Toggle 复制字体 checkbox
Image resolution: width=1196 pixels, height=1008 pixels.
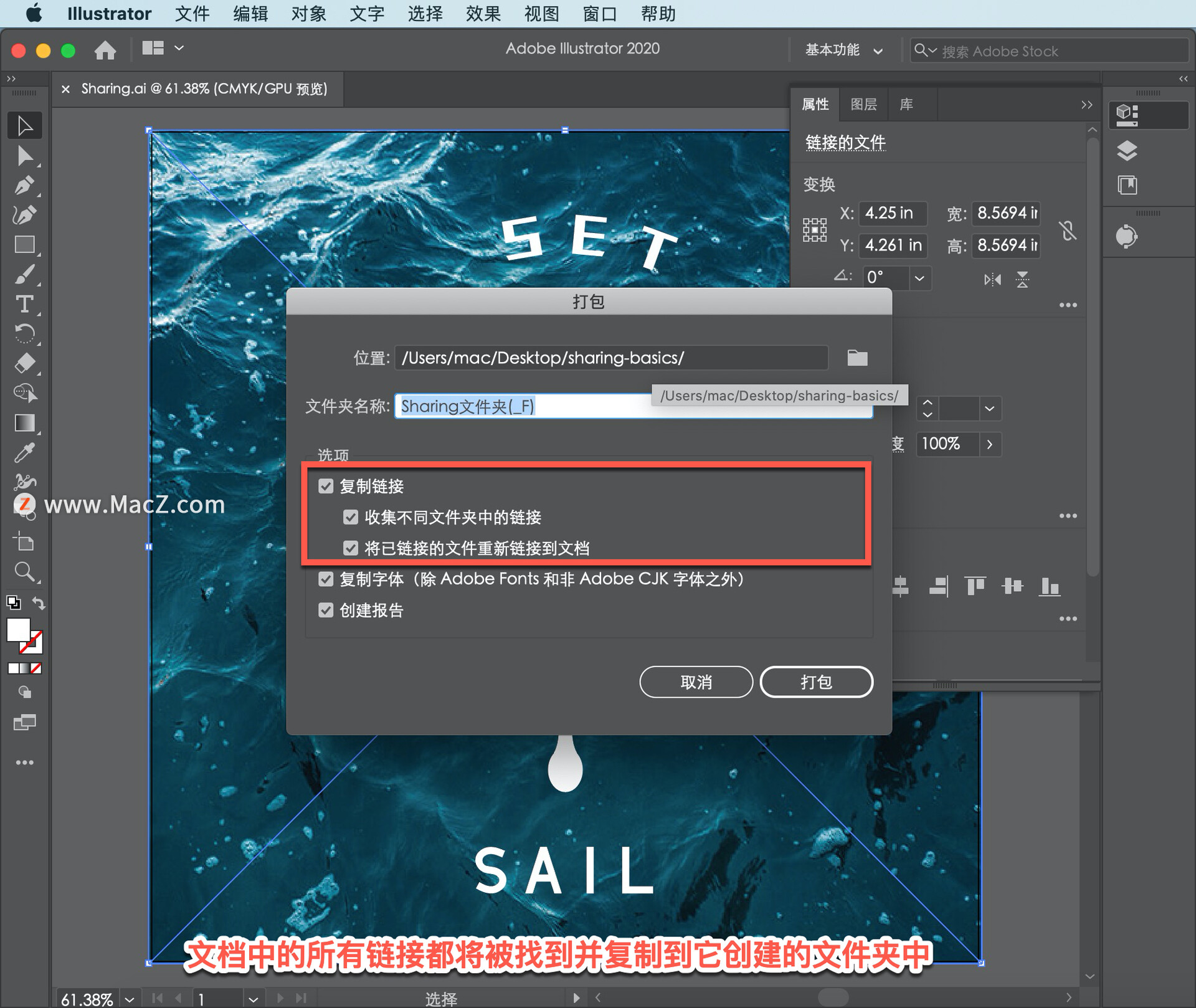point(326,579)
